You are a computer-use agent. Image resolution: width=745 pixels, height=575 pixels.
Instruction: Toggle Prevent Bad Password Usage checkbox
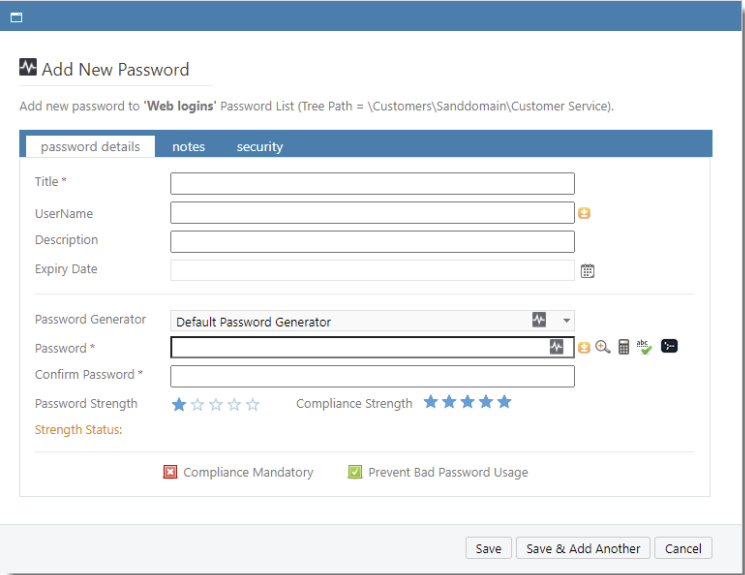point(355,472)
